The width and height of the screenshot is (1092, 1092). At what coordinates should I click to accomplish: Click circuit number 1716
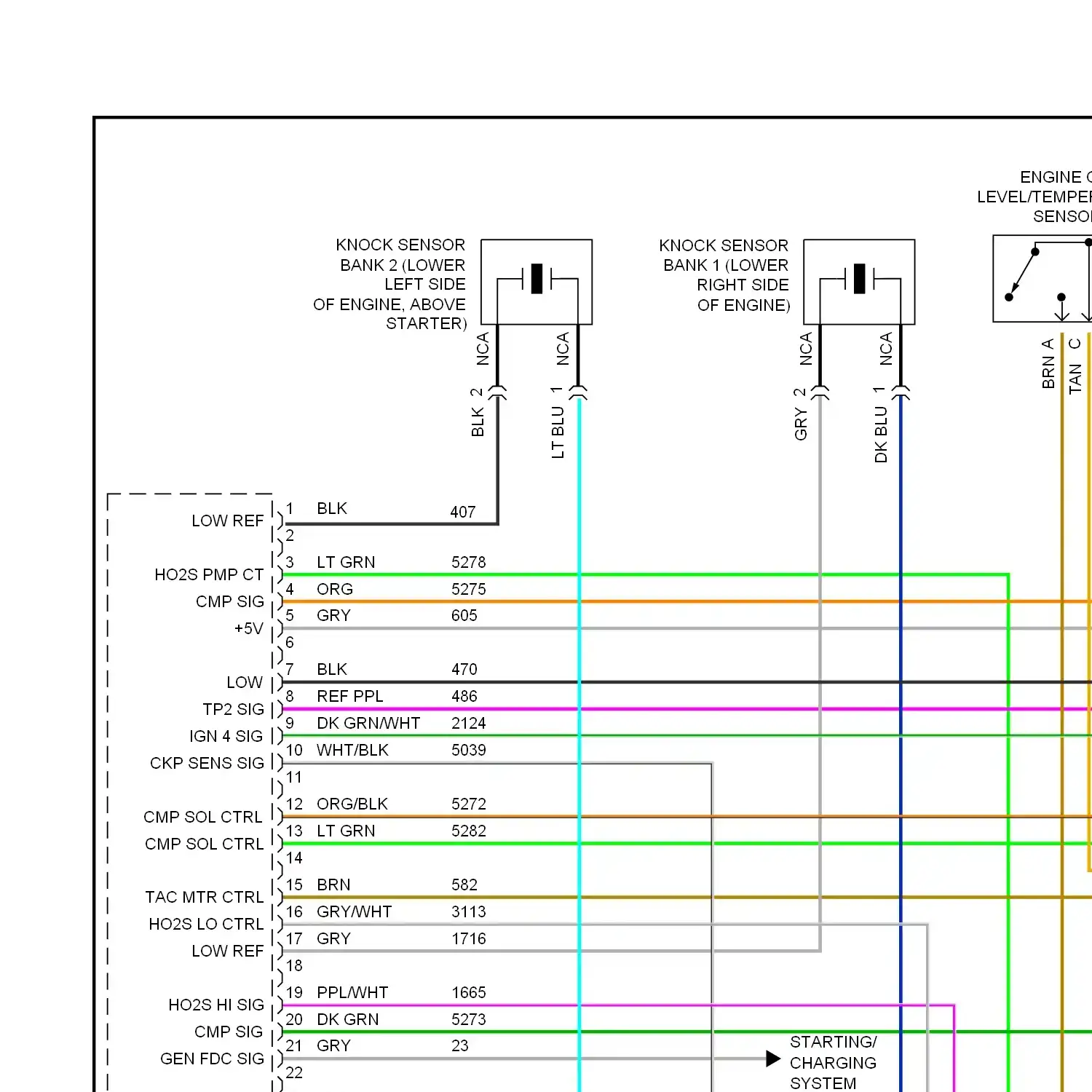(x=468, y=939)
